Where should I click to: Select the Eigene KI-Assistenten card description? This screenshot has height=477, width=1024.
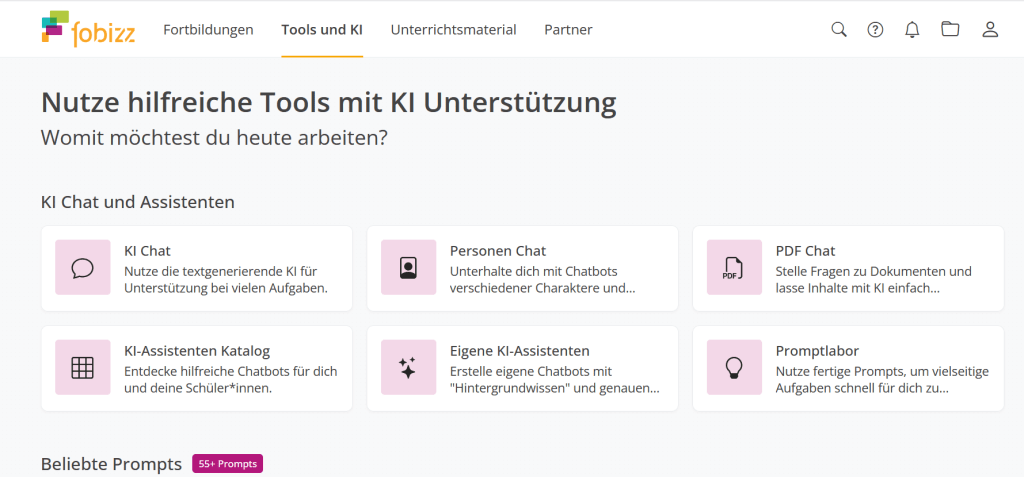[554, 379]
